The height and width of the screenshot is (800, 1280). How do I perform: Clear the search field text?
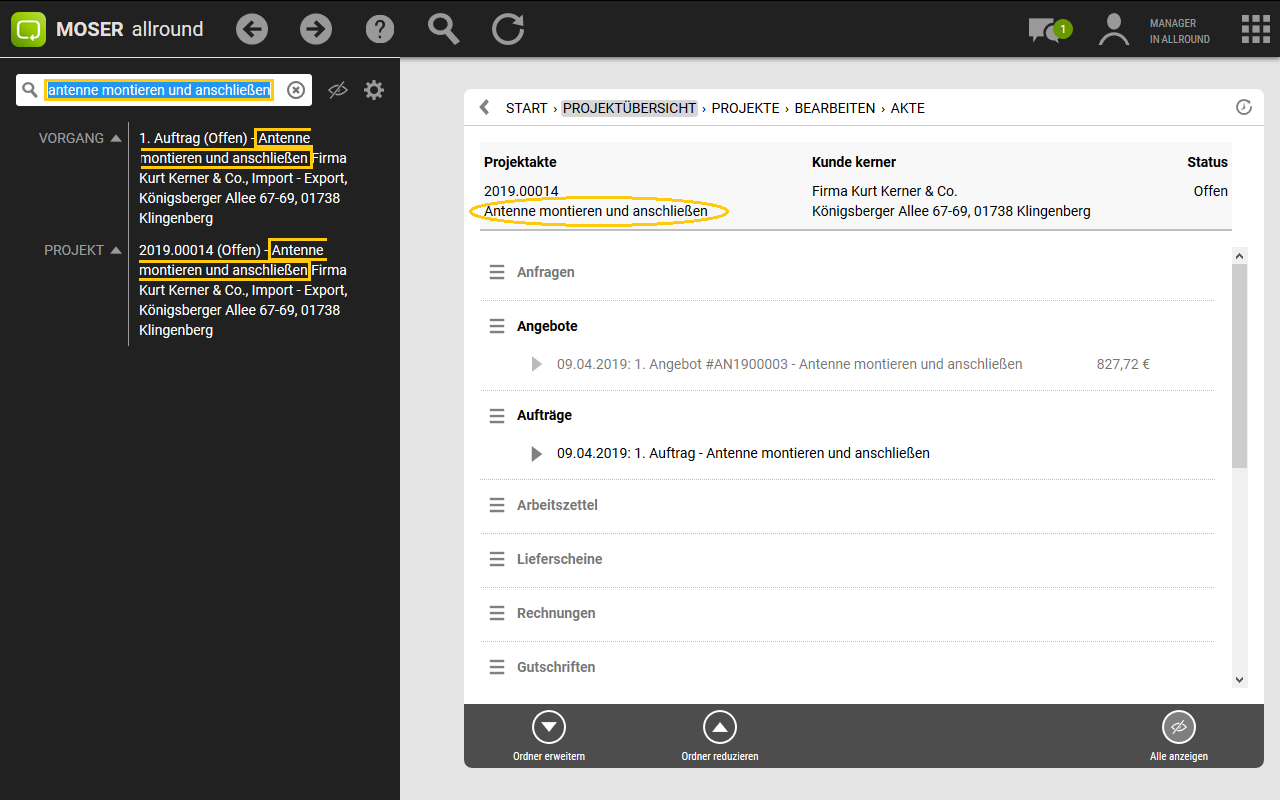(296, 90)
